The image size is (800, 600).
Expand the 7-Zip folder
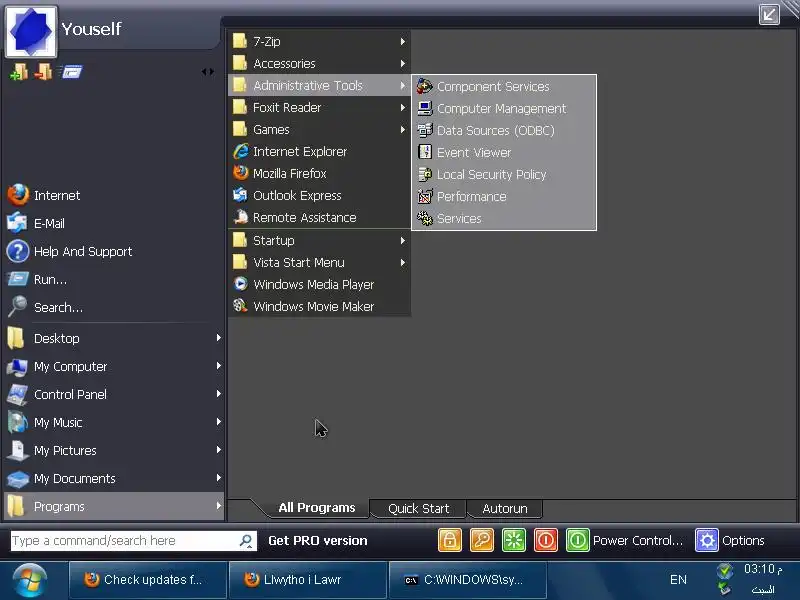[x=319, y=41]
